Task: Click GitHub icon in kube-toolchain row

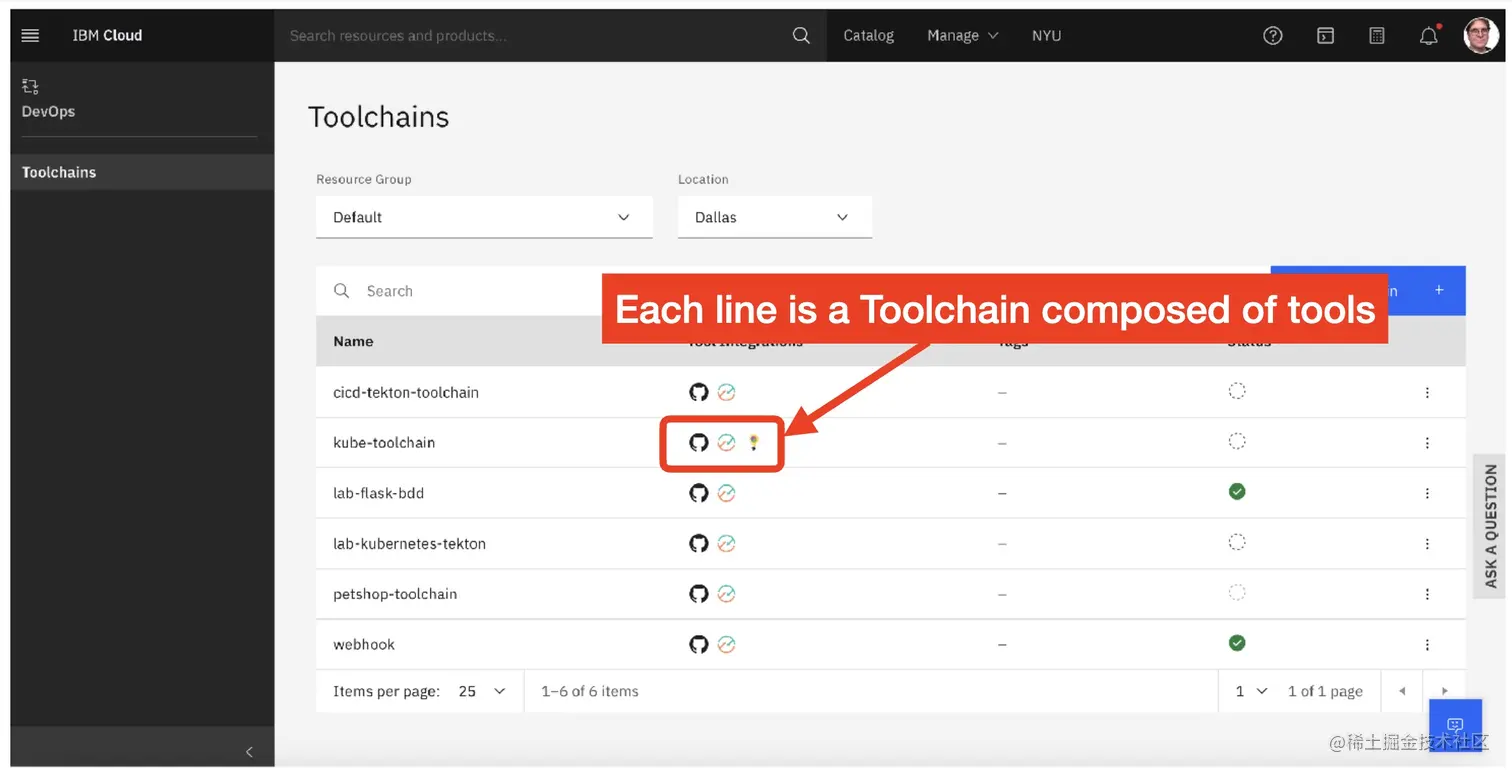Action: pyautogui.click(x=699, y=442)
